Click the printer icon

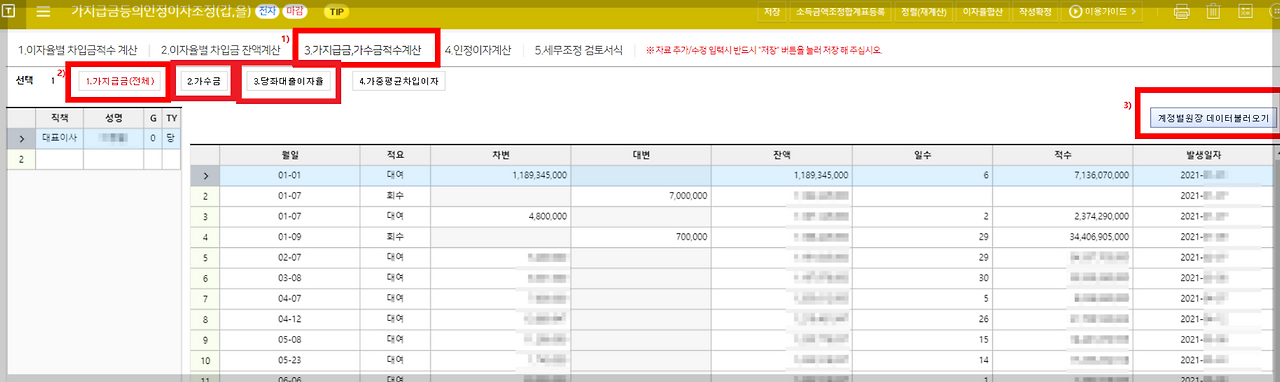1181,12
